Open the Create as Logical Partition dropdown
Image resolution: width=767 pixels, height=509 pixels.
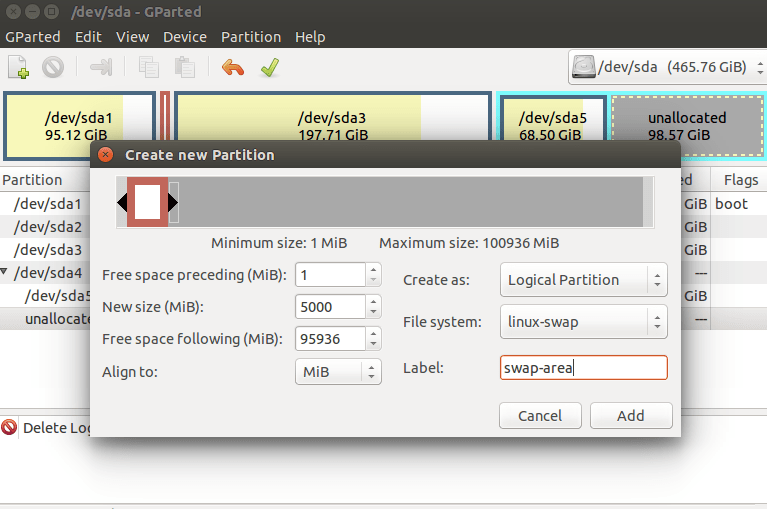click(584, 280)
